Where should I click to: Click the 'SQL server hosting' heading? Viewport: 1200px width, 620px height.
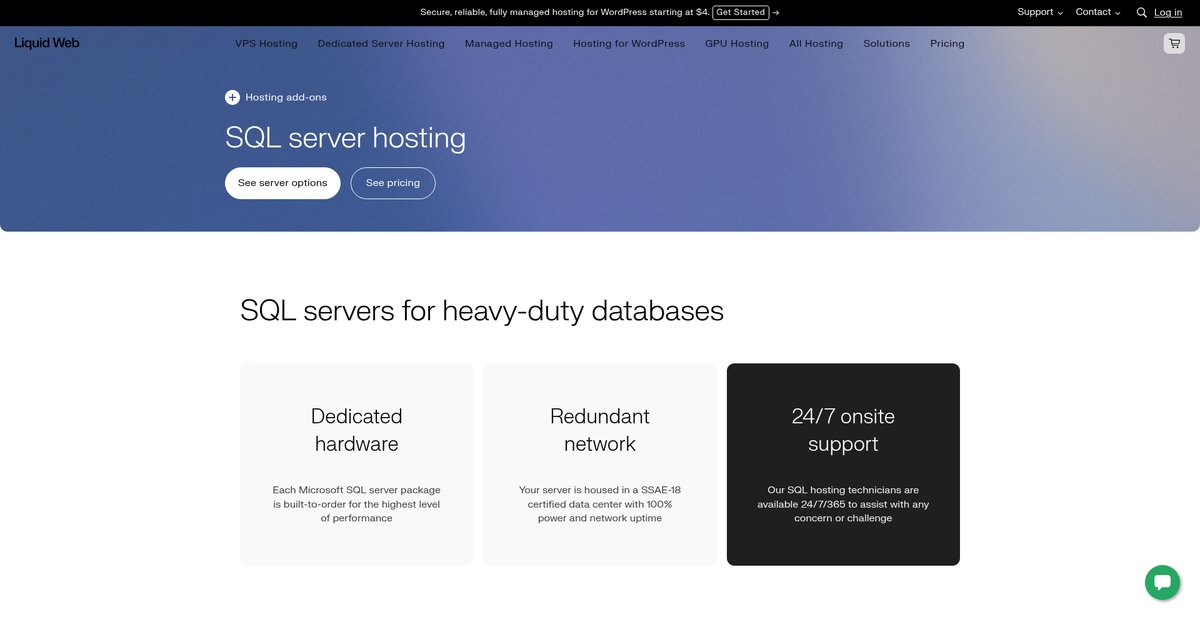[346, 137]
